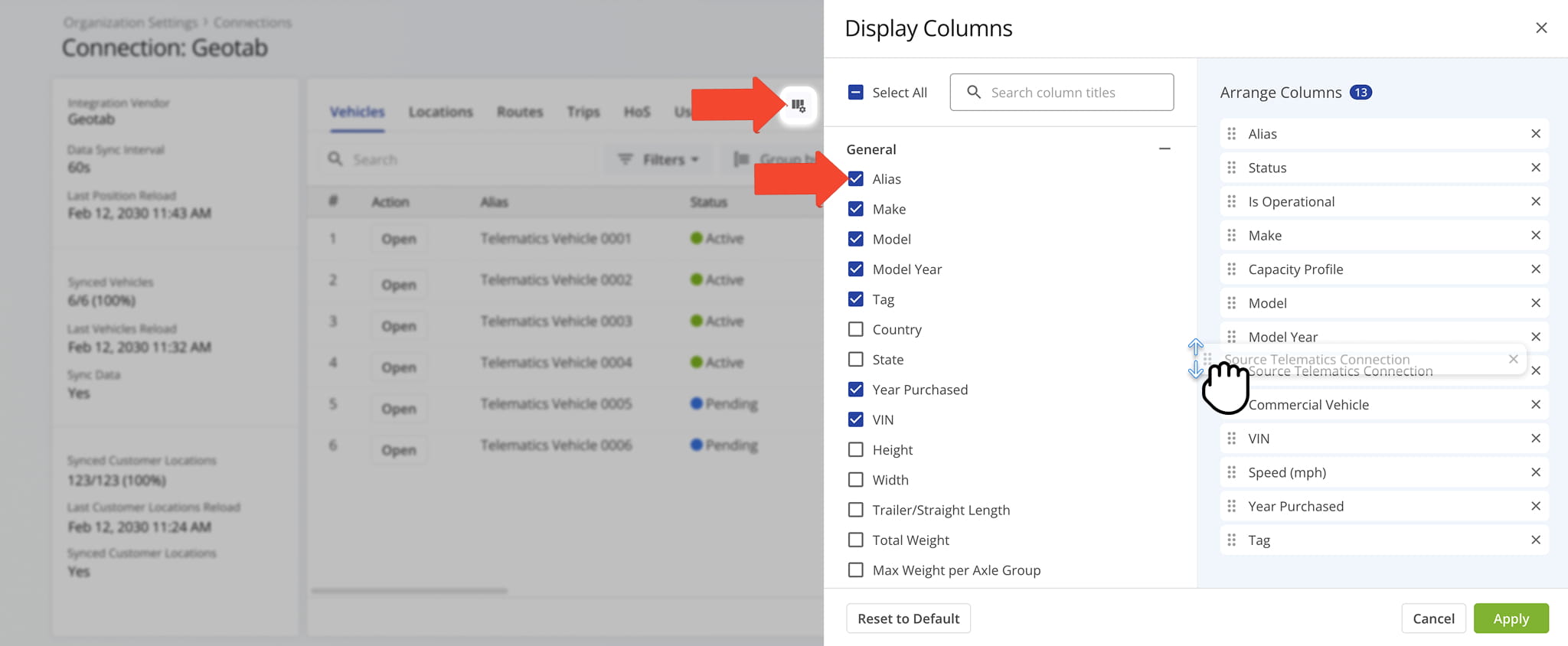Enable the Country column checkbox
This screenshot has width=1568, height=646.
856,330
